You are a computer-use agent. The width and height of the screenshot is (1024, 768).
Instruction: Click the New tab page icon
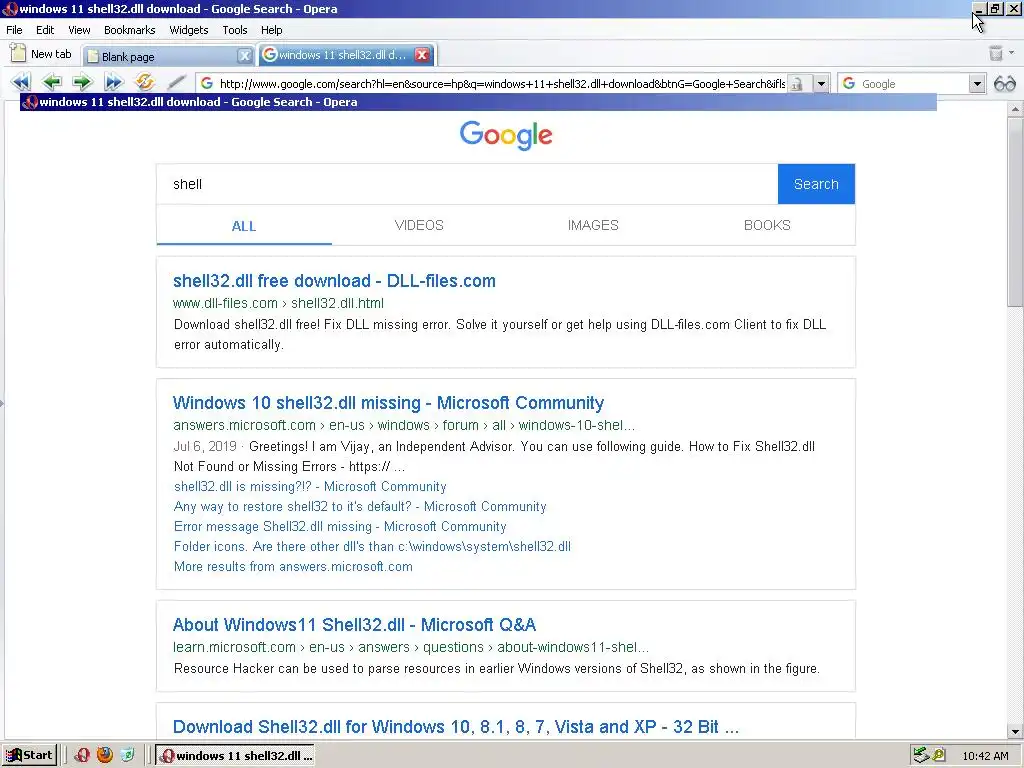click(18, 54)
